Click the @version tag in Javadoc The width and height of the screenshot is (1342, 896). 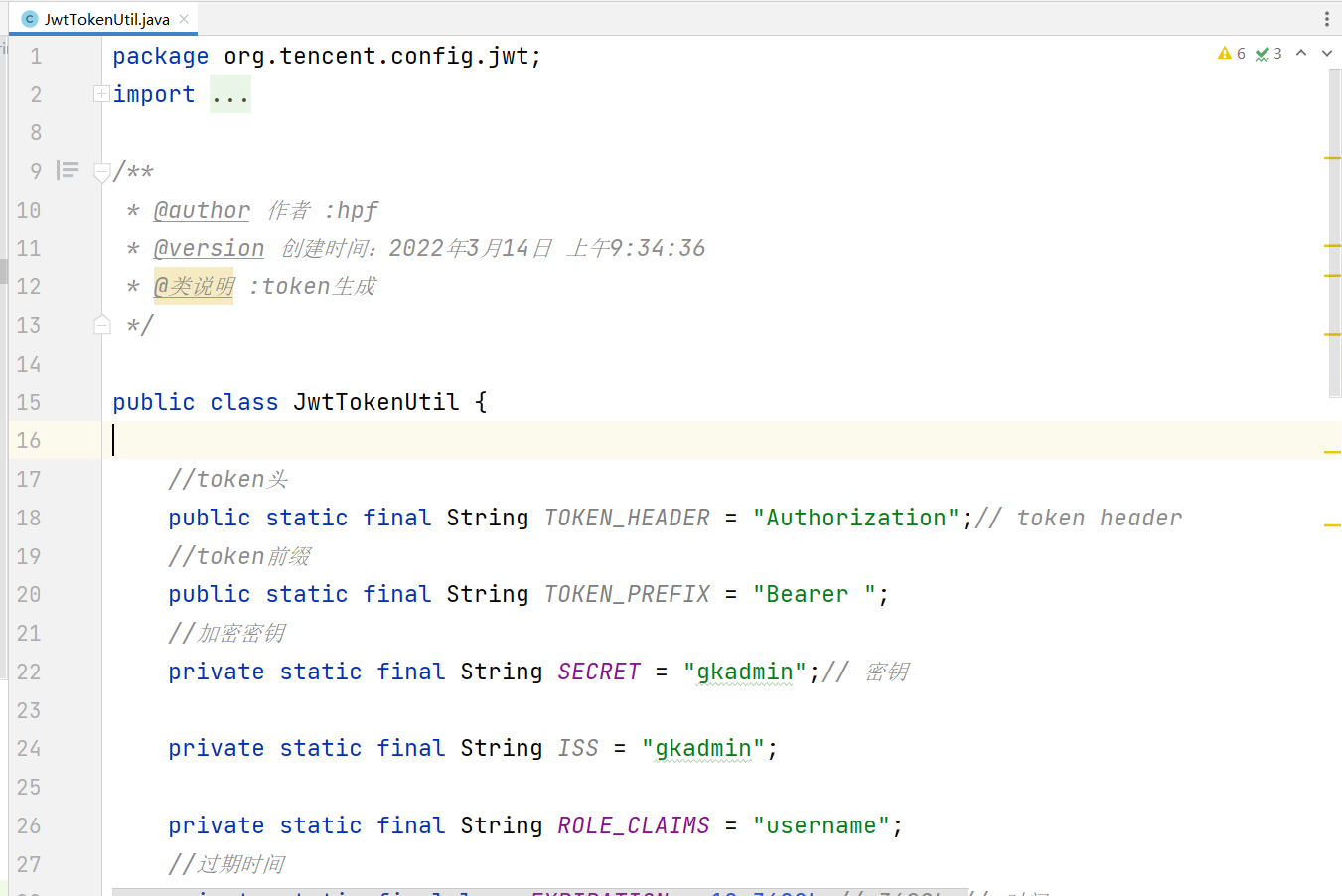coord(210,248)
